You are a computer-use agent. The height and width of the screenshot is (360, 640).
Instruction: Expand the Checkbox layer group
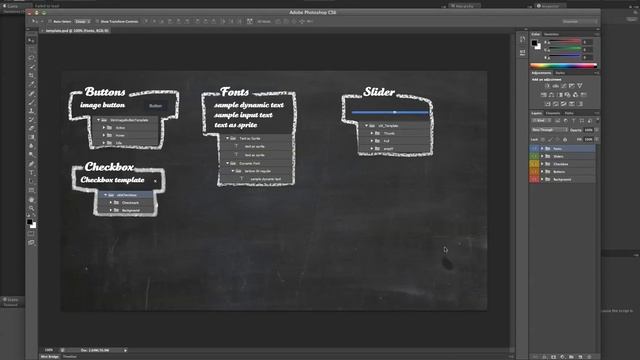pyautogui.click(x=542, y=164)
